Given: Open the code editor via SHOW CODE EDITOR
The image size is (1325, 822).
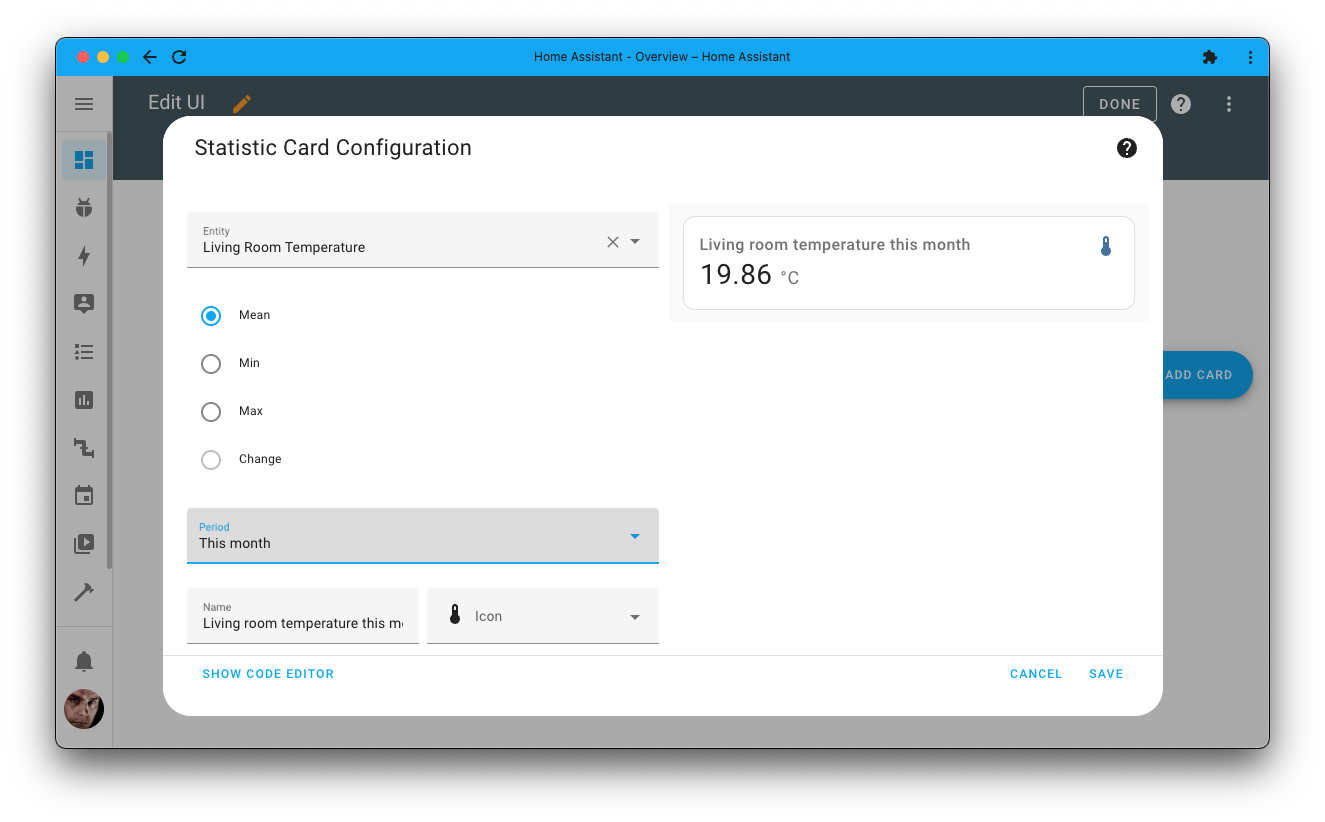Looking at the screenshot, I should [268, 673].
